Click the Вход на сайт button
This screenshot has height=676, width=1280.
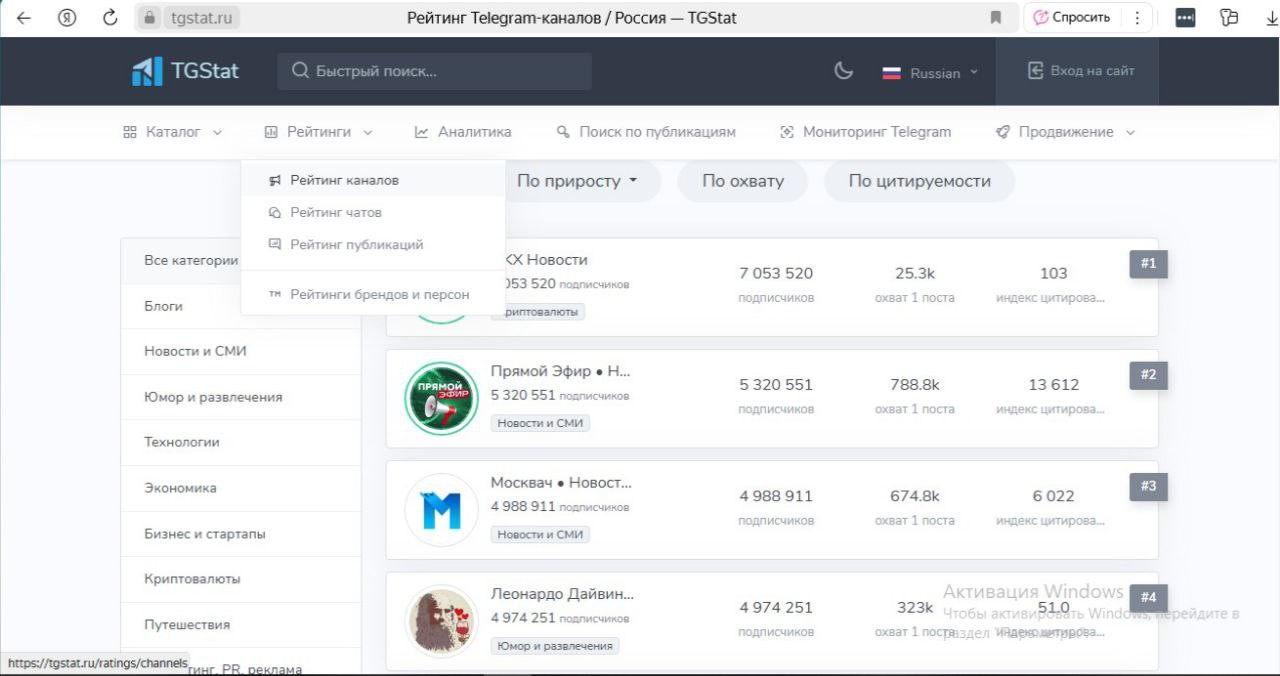point(1081,71)
